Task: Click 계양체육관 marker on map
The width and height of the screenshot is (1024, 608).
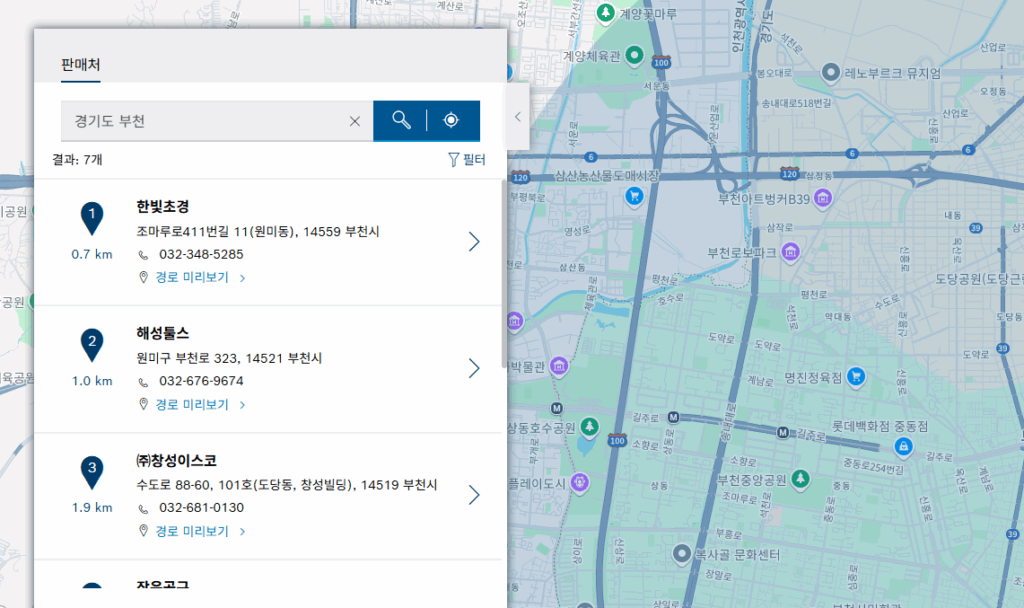Action: pyautogui.click(x=634, y=55)
